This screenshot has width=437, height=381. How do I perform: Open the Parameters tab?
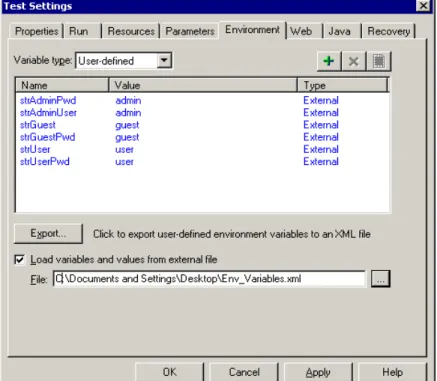(190, 31)
